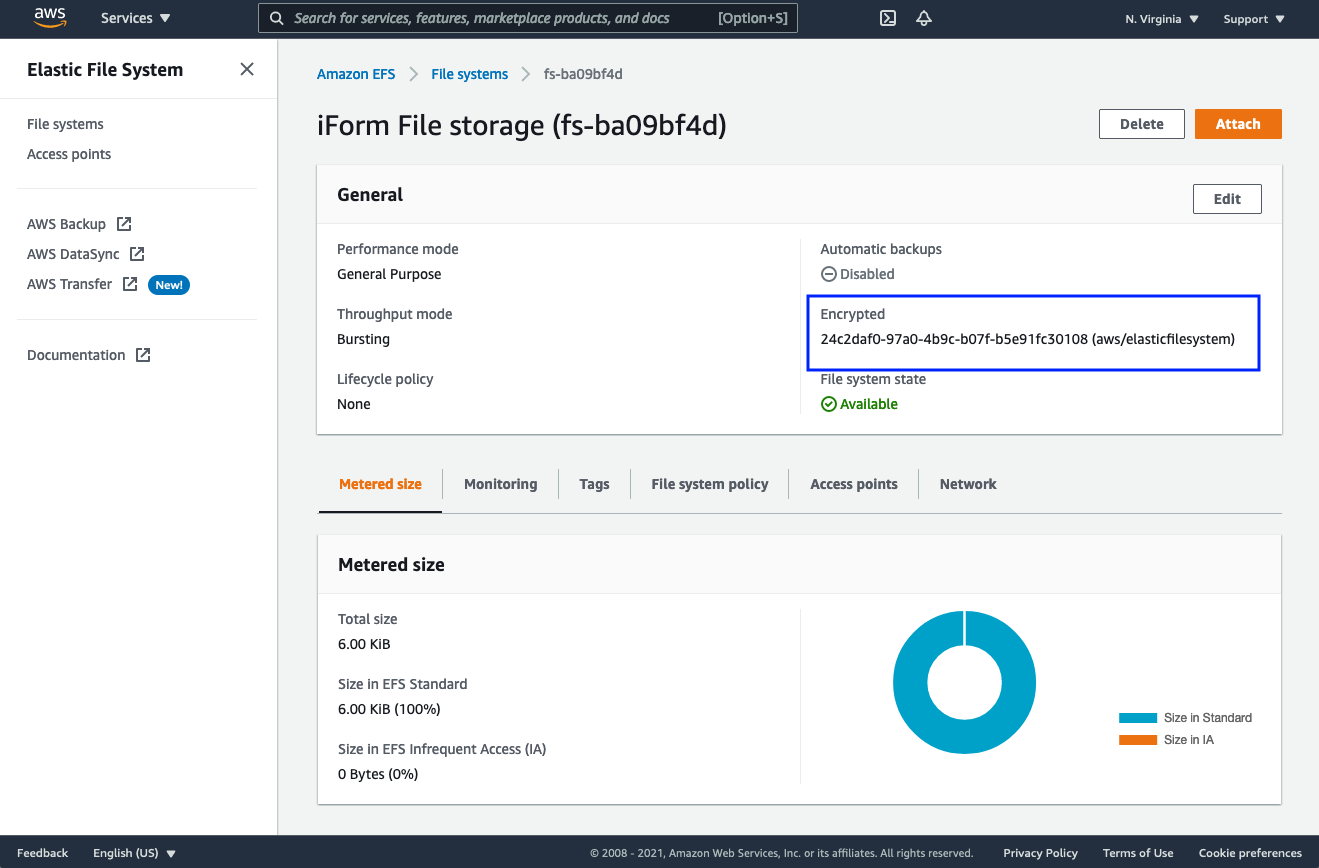
Task: Open the Privacy Policy footer link
Action: point(1040,853)
